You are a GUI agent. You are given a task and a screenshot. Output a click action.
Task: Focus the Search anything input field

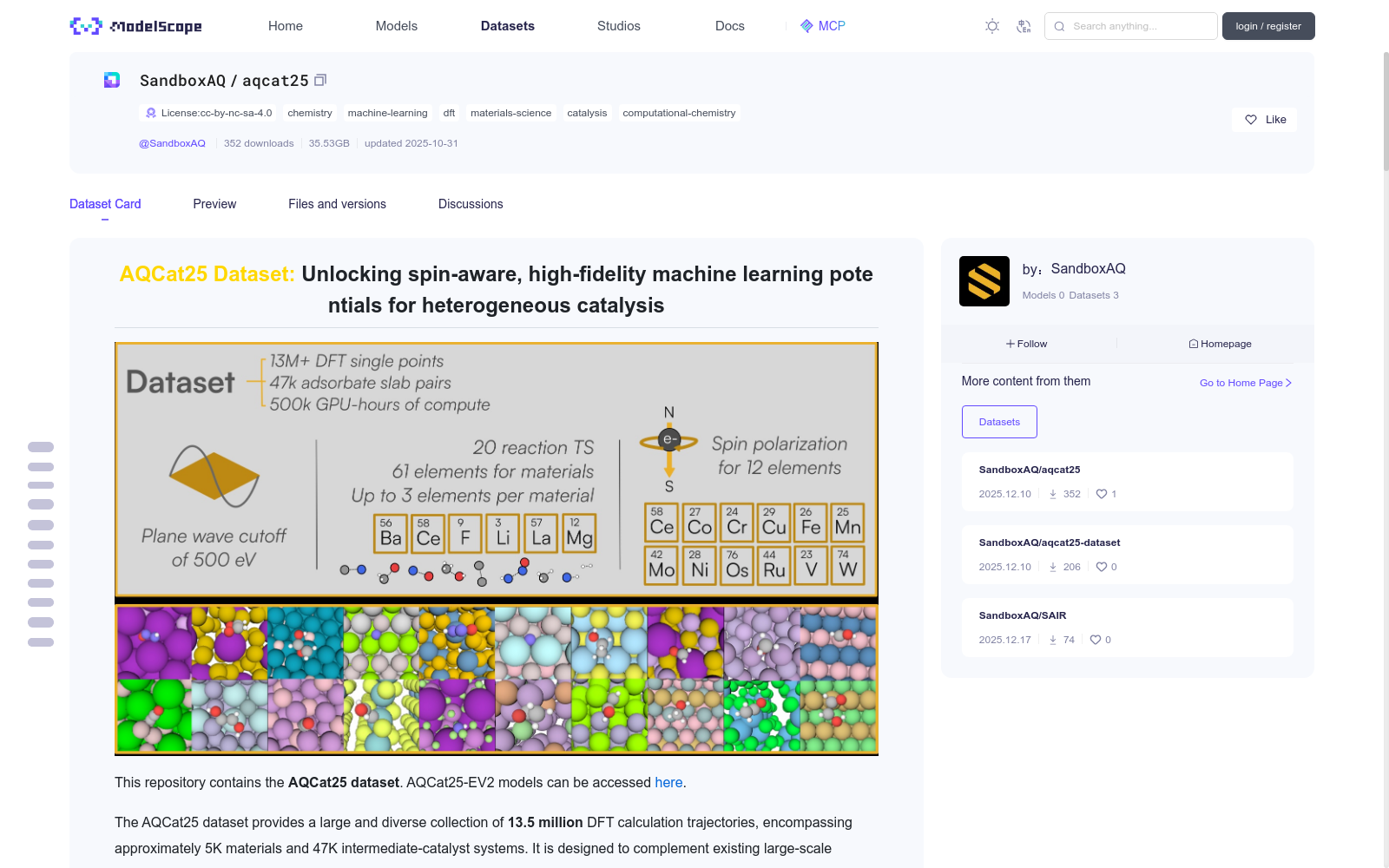click(x=1131, y=26)
